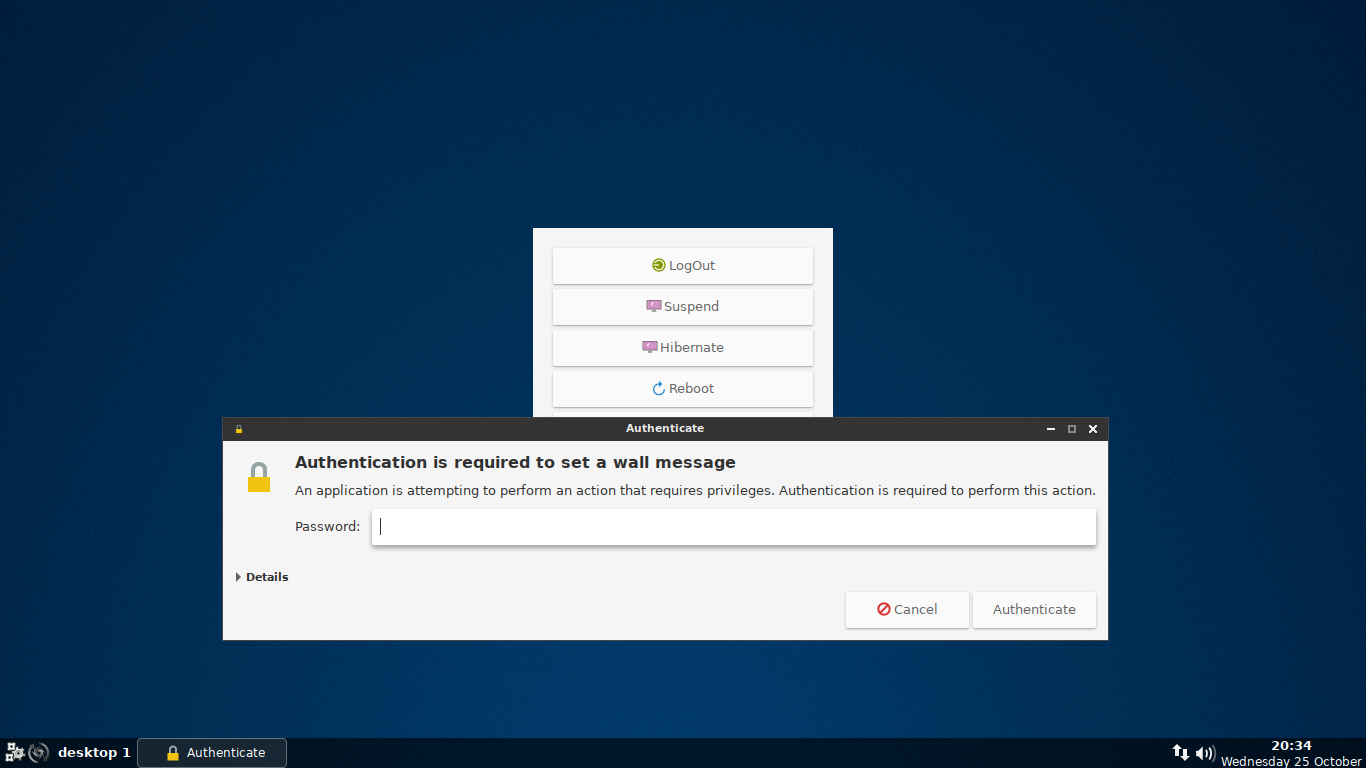Select the Authenticate task in the taskbar
This screenshot has width=1366, height=768.
pos(212,753)
